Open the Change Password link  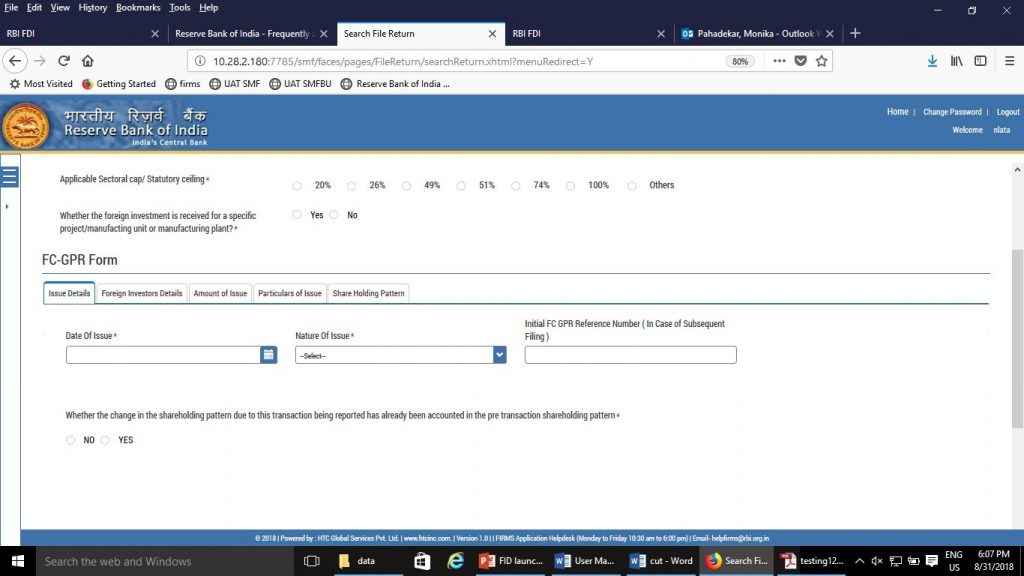(x=952, y=111)
